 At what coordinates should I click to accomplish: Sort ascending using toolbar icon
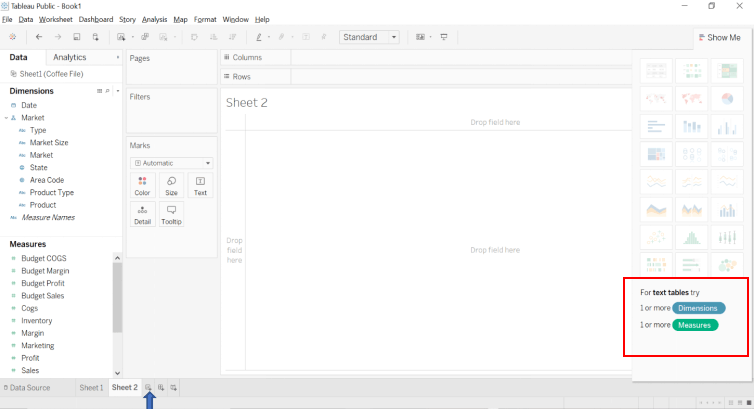click(214, 37)
